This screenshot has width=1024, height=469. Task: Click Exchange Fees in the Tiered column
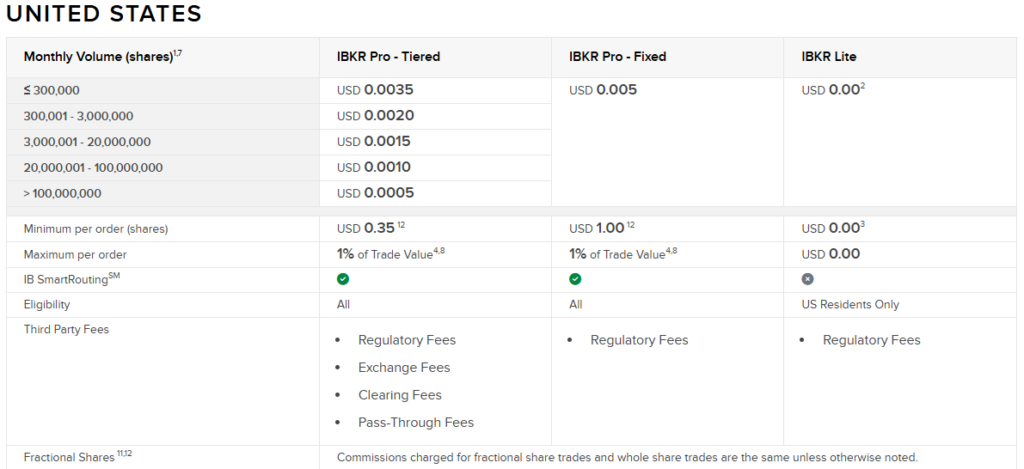tap(404, 367)
